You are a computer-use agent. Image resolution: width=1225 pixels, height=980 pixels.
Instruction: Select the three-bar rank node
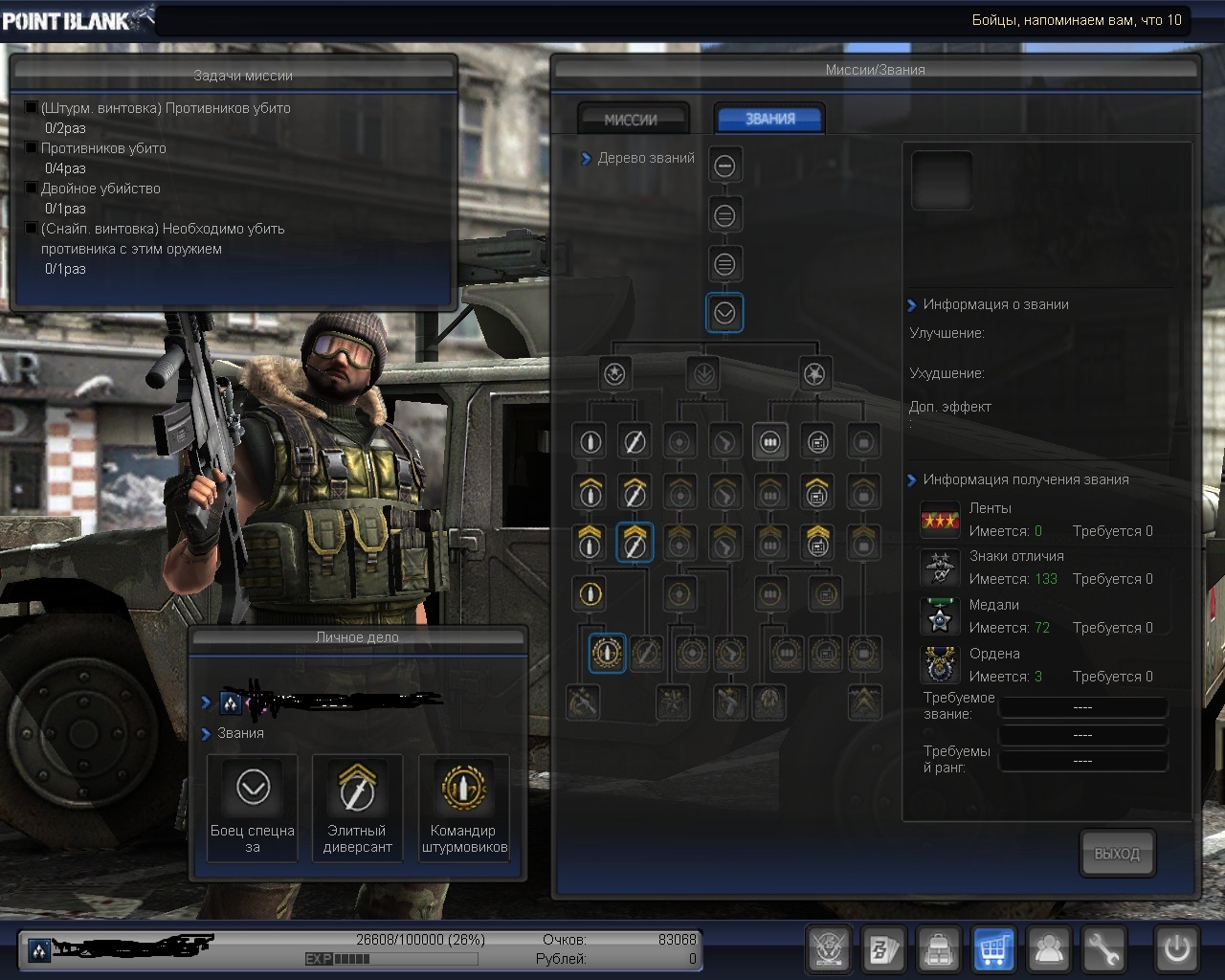pyautogui.click(x=724, y=263)
